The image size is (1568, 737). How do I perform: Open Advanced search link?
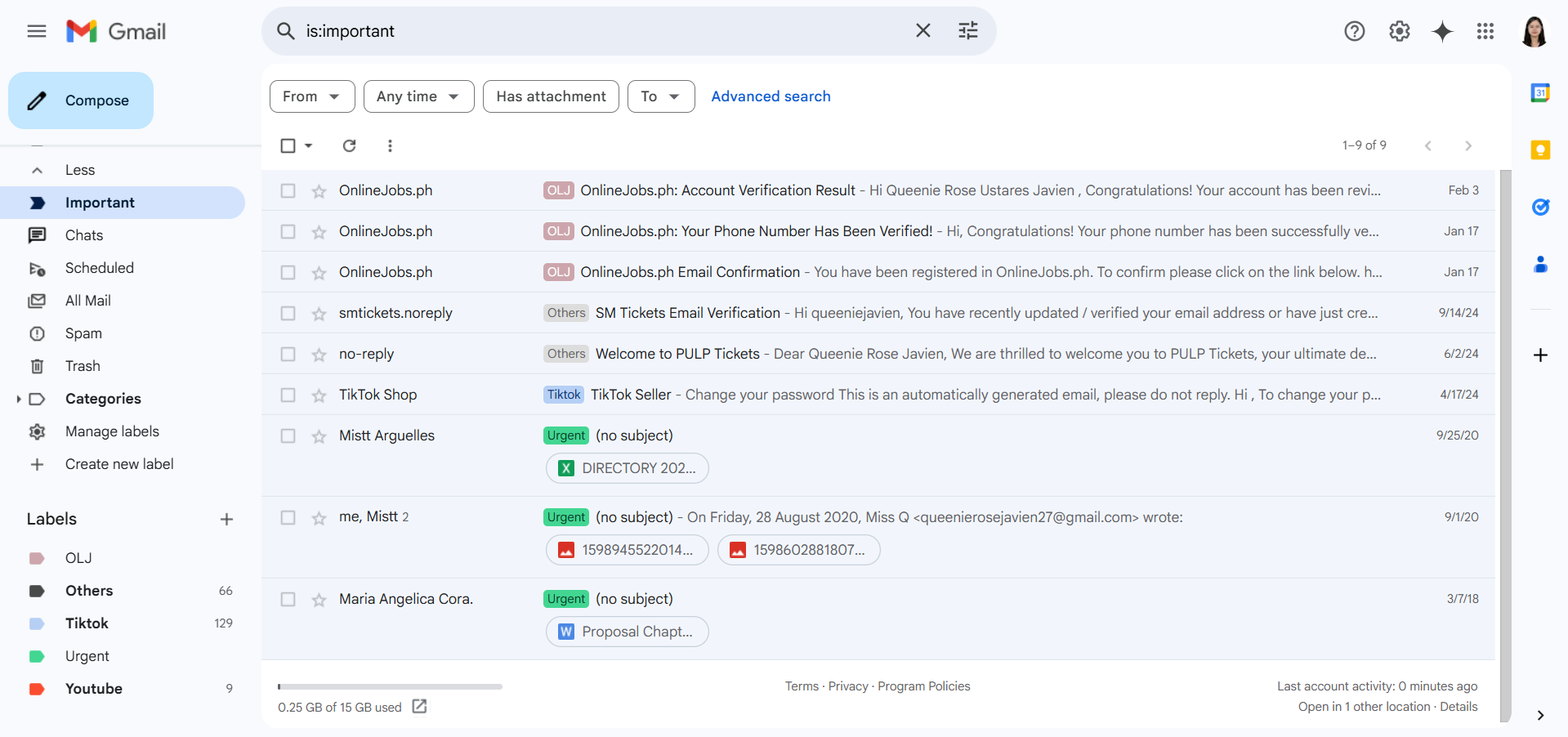(771, 96)
